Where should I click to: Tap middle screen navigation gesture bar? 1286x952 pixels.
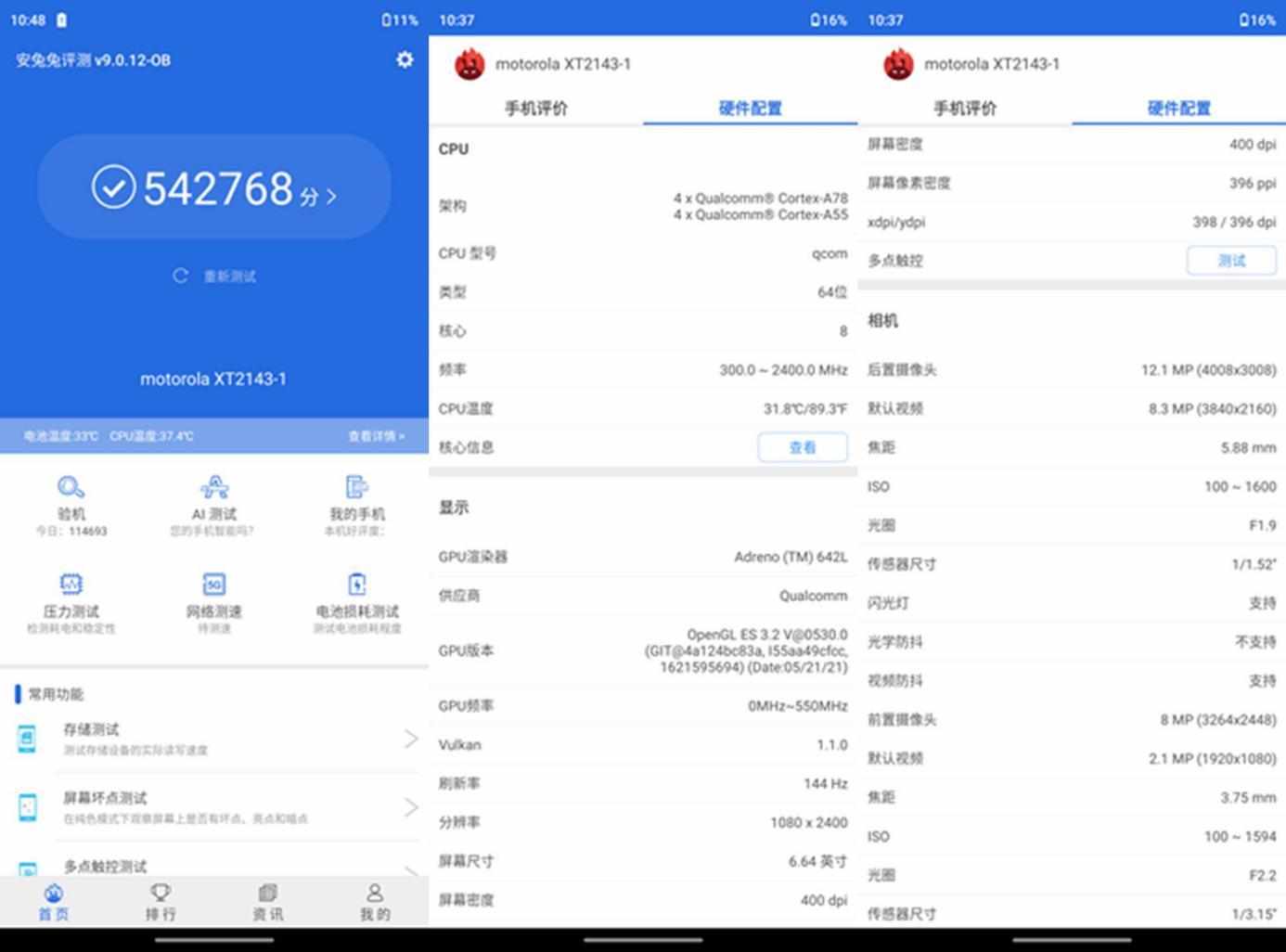pyautogui.click(x=643, y=940)
